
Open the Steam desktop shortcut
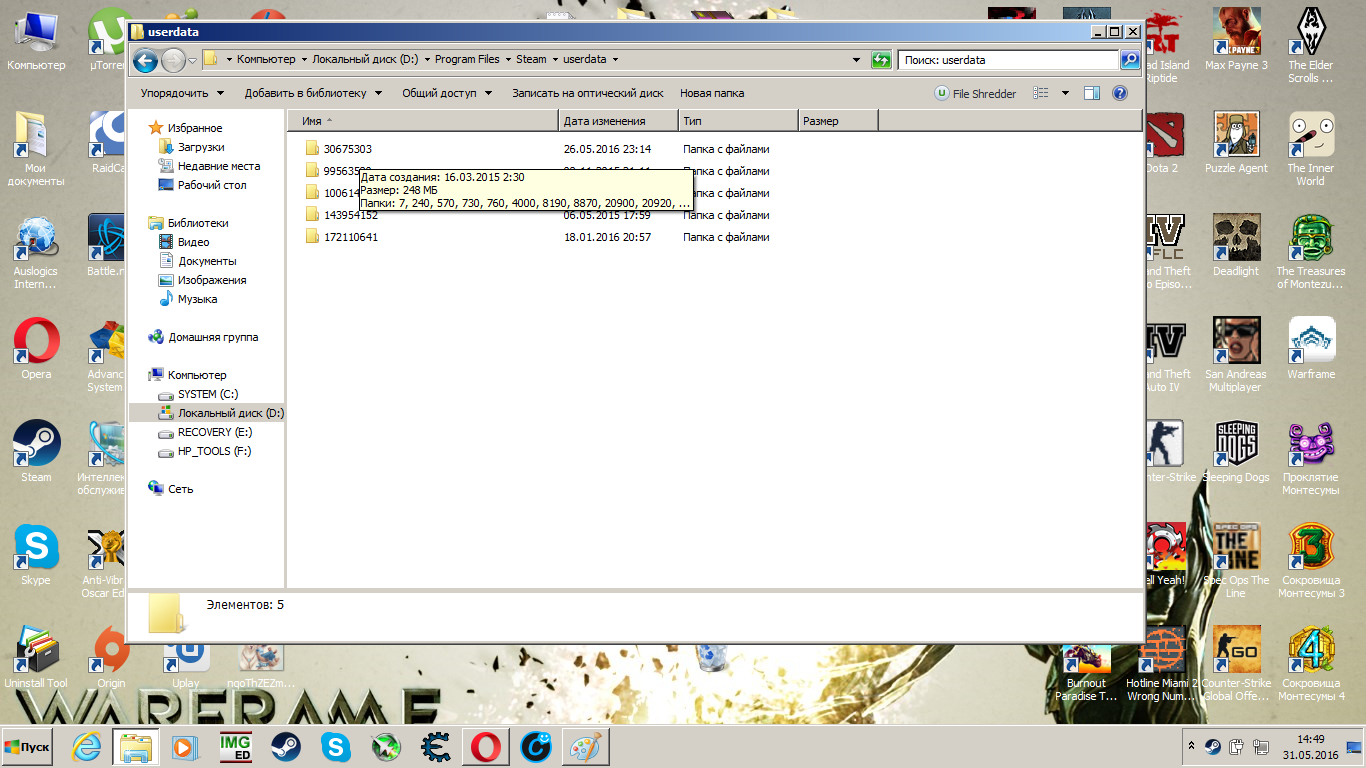pyautogui.click(x=36, y=451)
